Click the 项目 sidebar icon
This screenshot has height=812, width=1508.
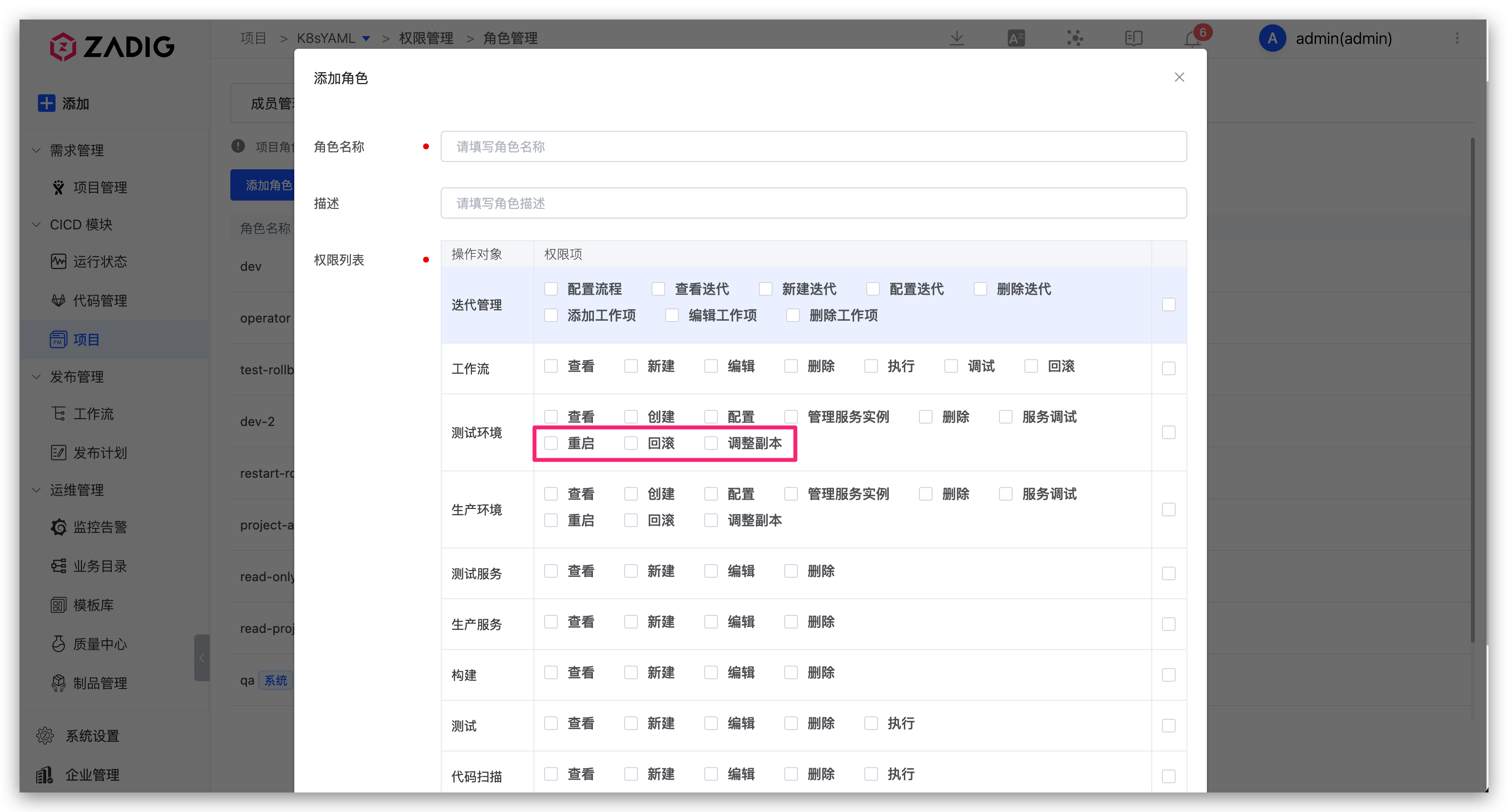pos(58,340)
